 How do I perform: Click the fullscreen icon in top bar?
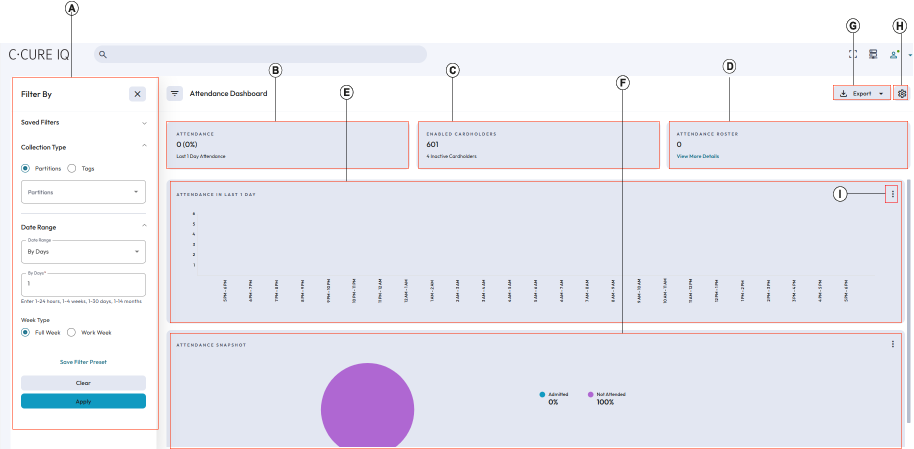click(853, 55)
